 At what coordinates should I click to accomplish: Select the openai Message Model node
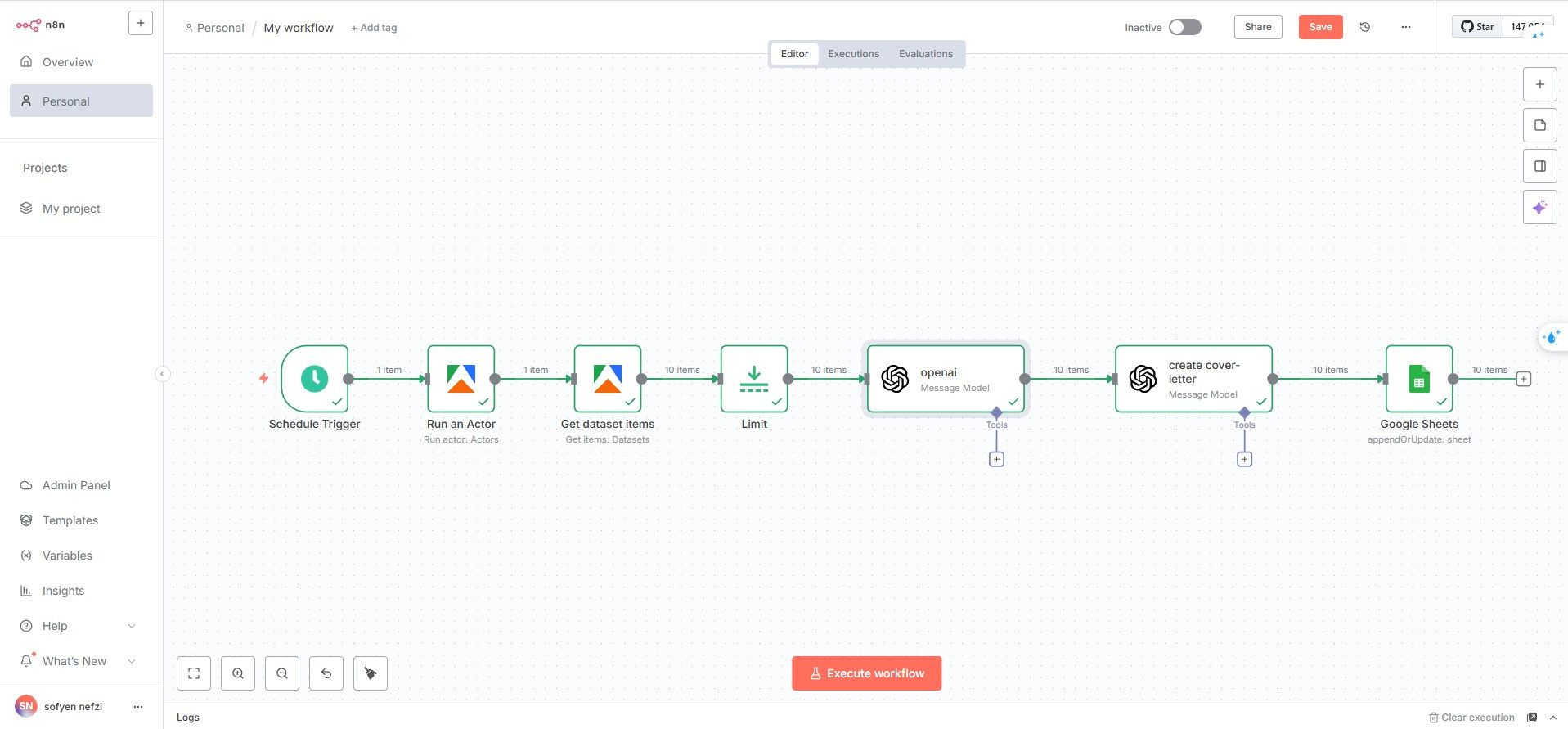point(946,379)
